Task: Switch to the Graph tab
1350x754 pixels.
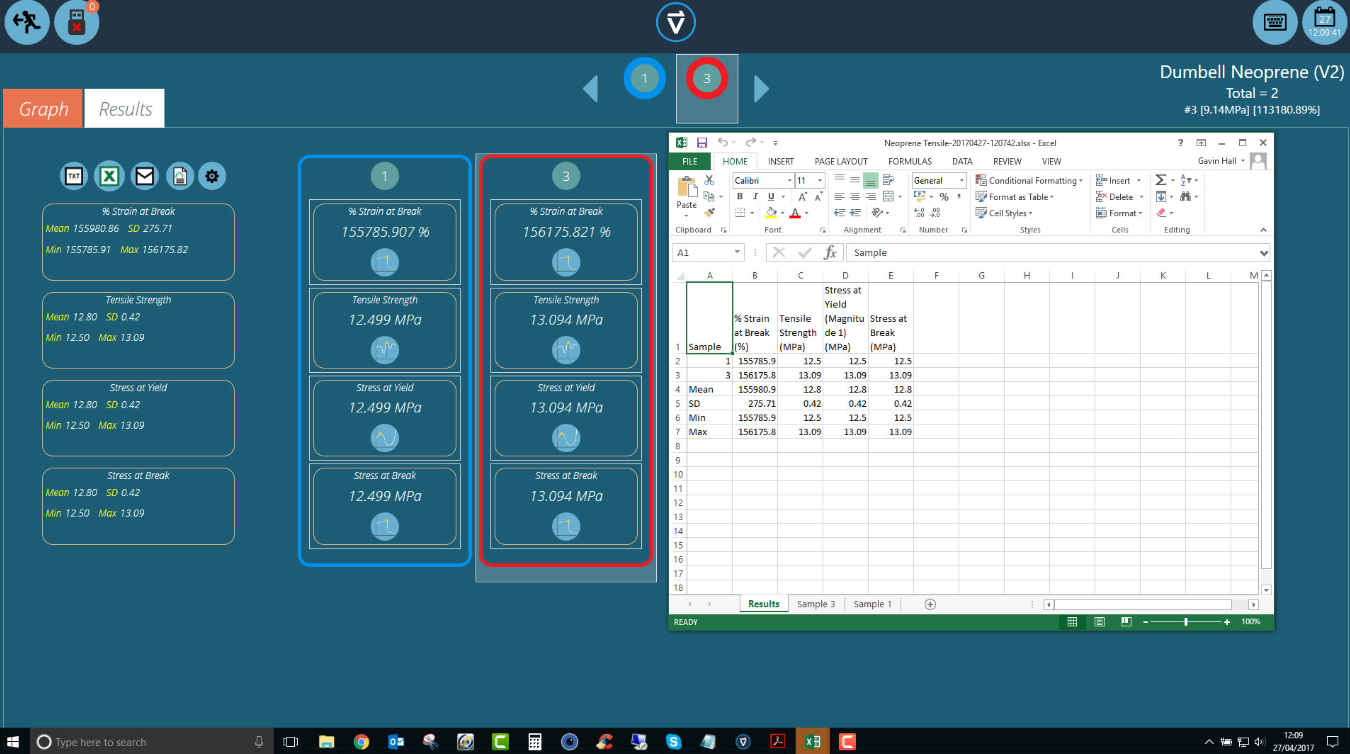Action: tap(43, 109)
